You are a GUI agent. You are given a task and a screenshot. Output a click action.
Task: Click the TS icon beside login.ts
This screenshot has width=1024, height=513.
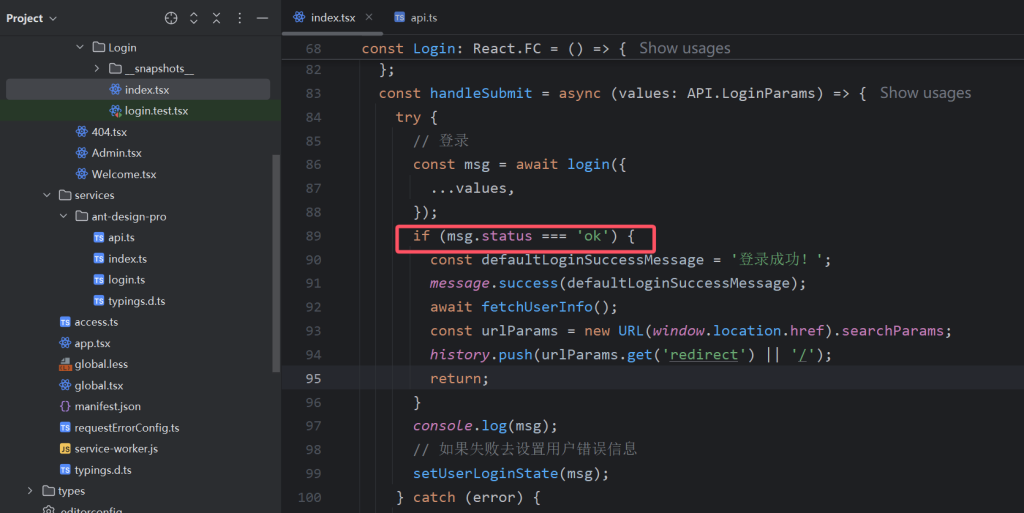(x=99, y=280)
